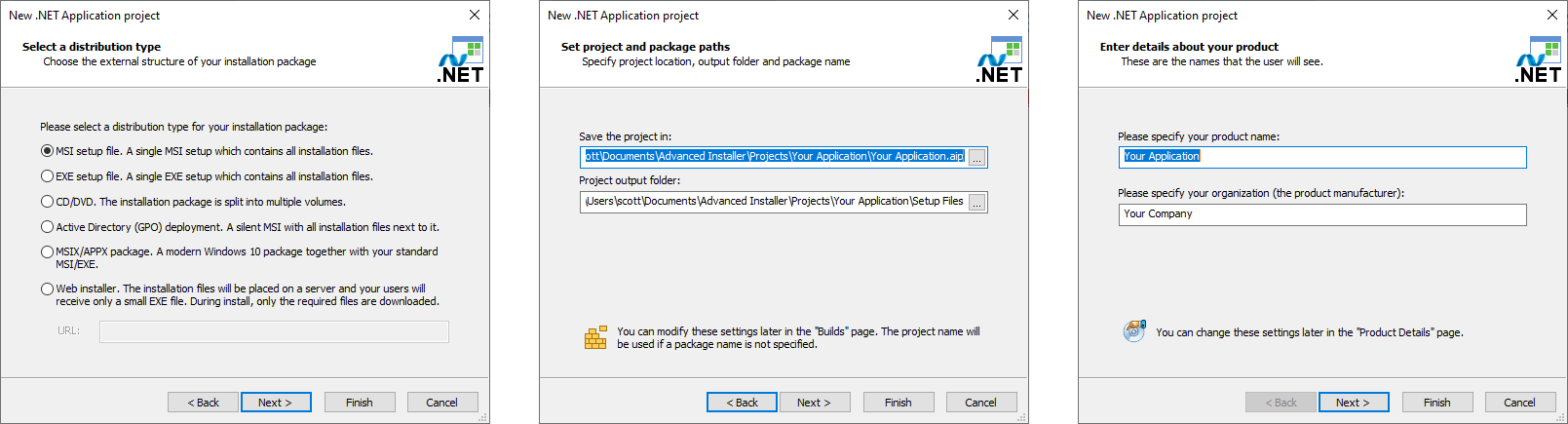
Task: Click Next in distribution type dialog
Action: [x=276, y=403]
